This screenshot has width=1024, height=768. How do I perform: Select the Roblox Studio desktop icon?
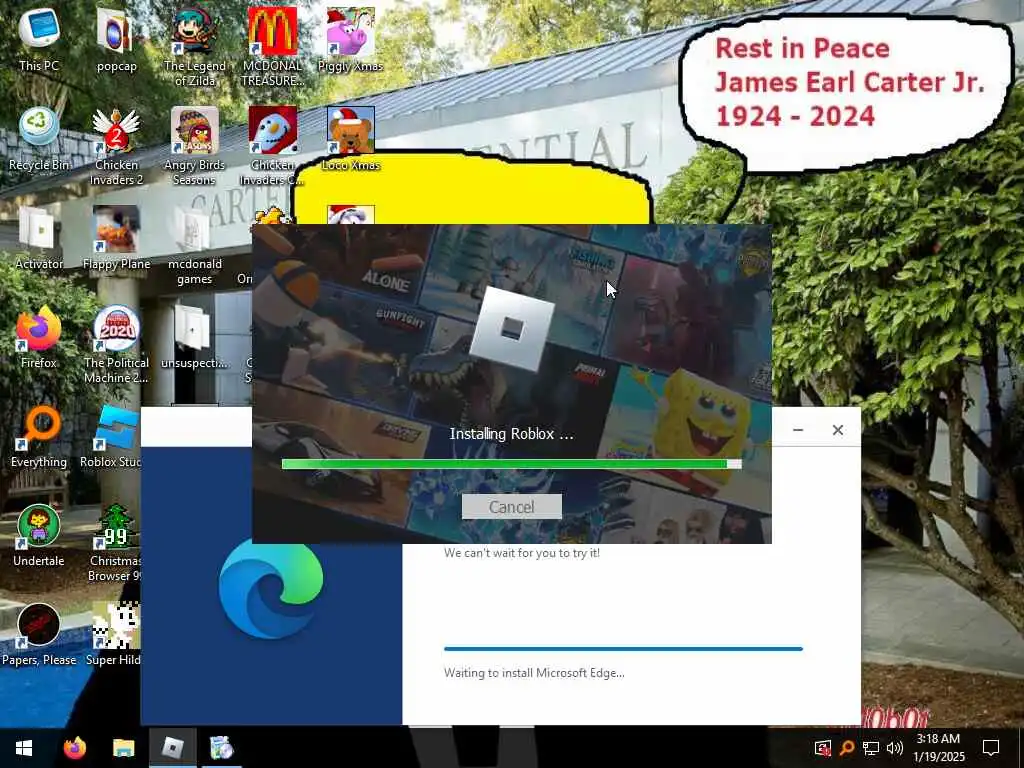tap(111, 436)
